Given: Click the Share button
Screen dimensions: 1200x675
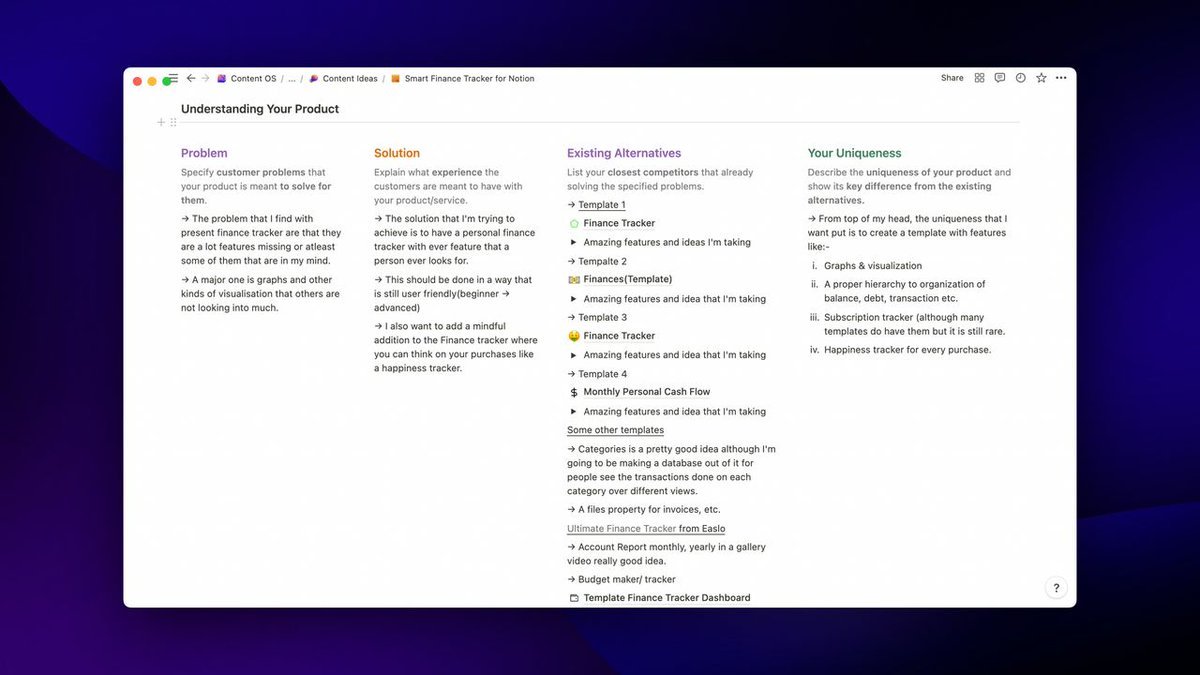Looking at the screenshot, I should tap(952, 78).
